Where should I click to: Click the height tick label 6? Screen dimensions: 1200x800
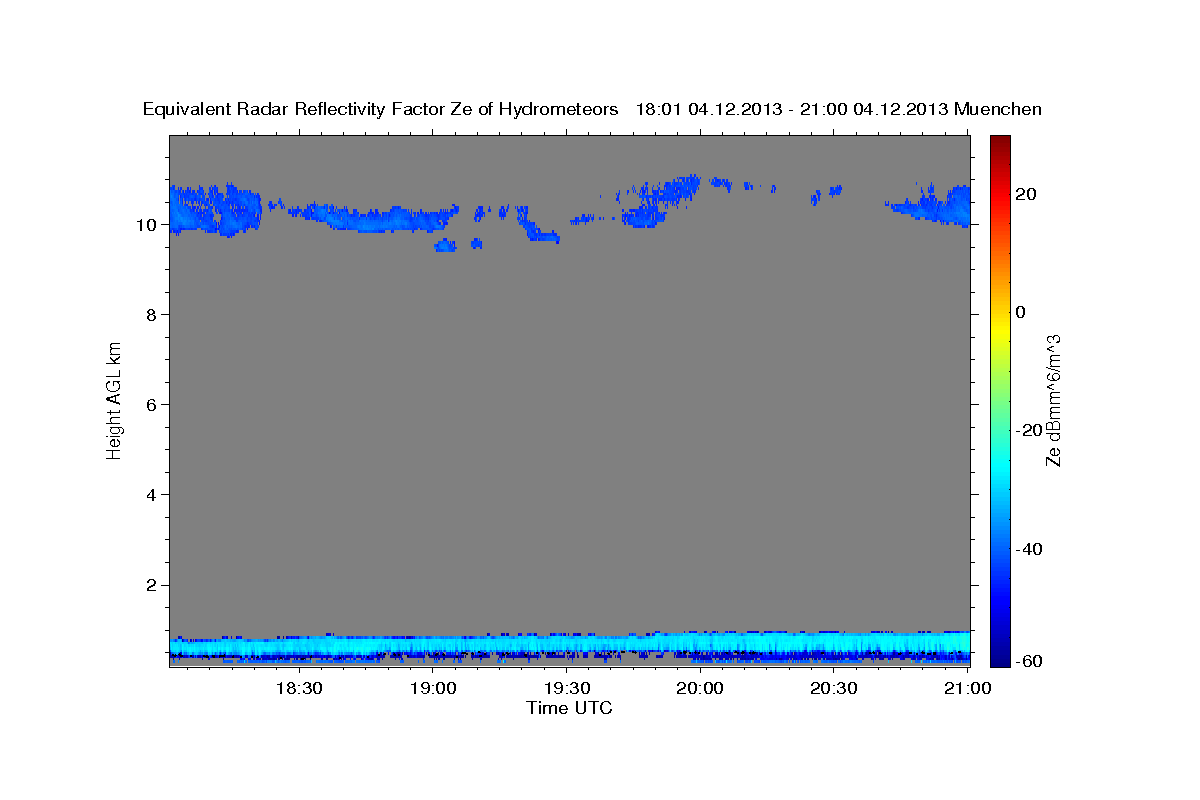pyautogui.click(x=154, y=404)
